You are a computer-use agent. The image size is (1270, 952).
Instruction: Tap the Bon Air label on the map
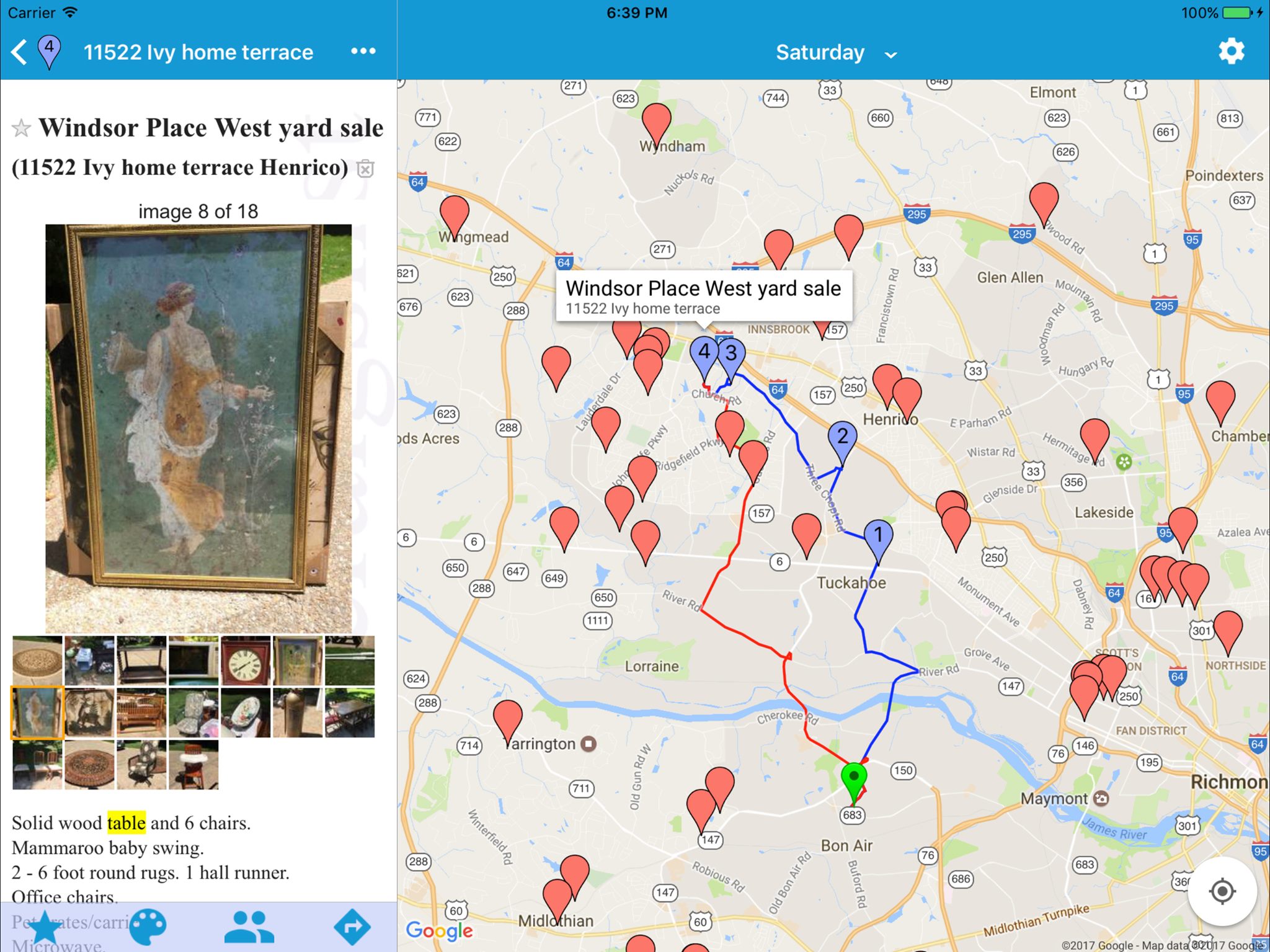click(846, 845)
